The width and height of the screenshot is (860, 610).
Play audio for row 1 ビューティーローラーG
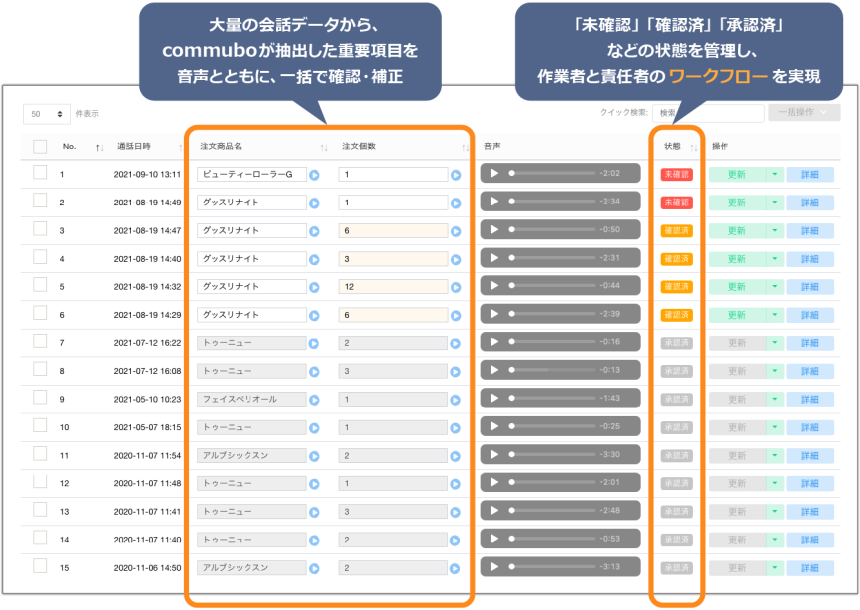[x=494, y=174]
